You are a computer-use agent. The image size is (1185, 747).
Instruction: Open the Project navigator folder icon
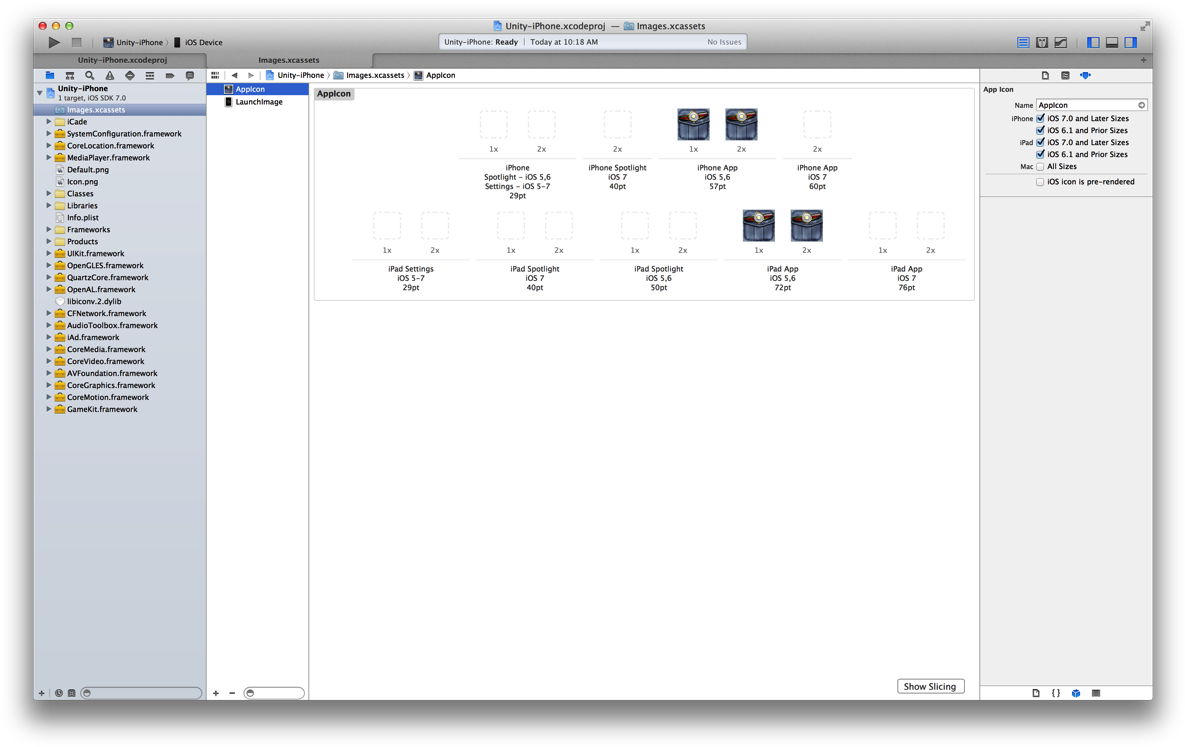click(x=49, y=74)
